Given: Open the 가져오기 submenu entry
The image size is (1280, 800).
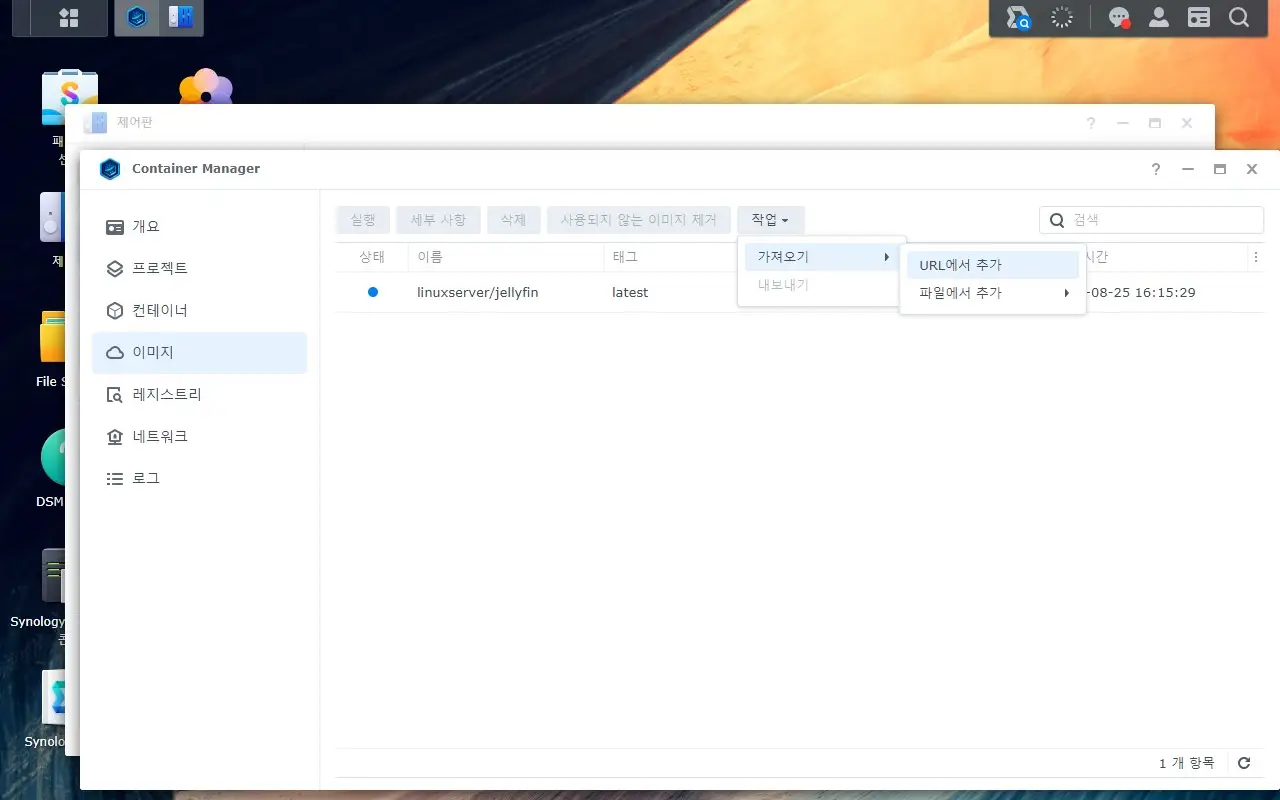Looking at the screenshot, I should (822, 257).
